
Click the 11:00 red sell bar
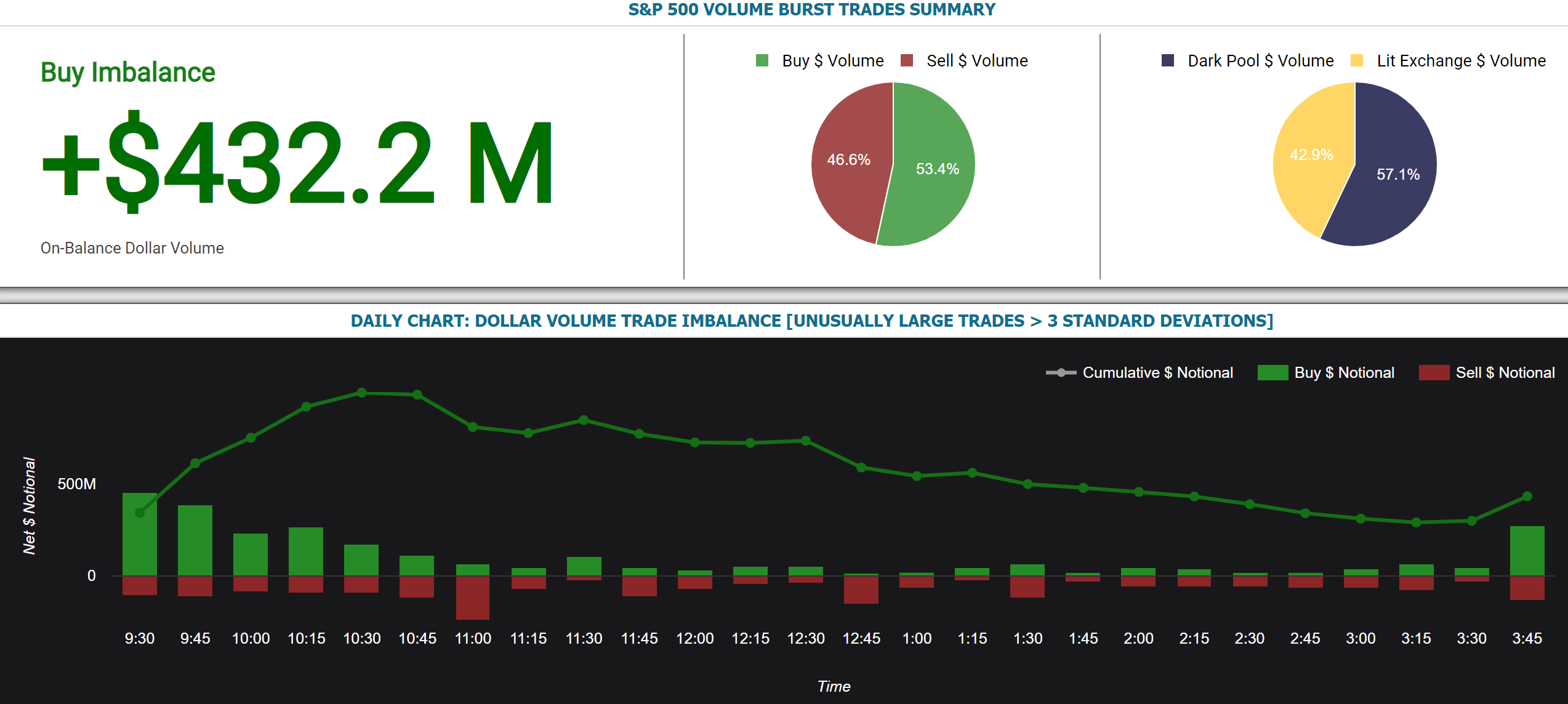tap(473, 598)
